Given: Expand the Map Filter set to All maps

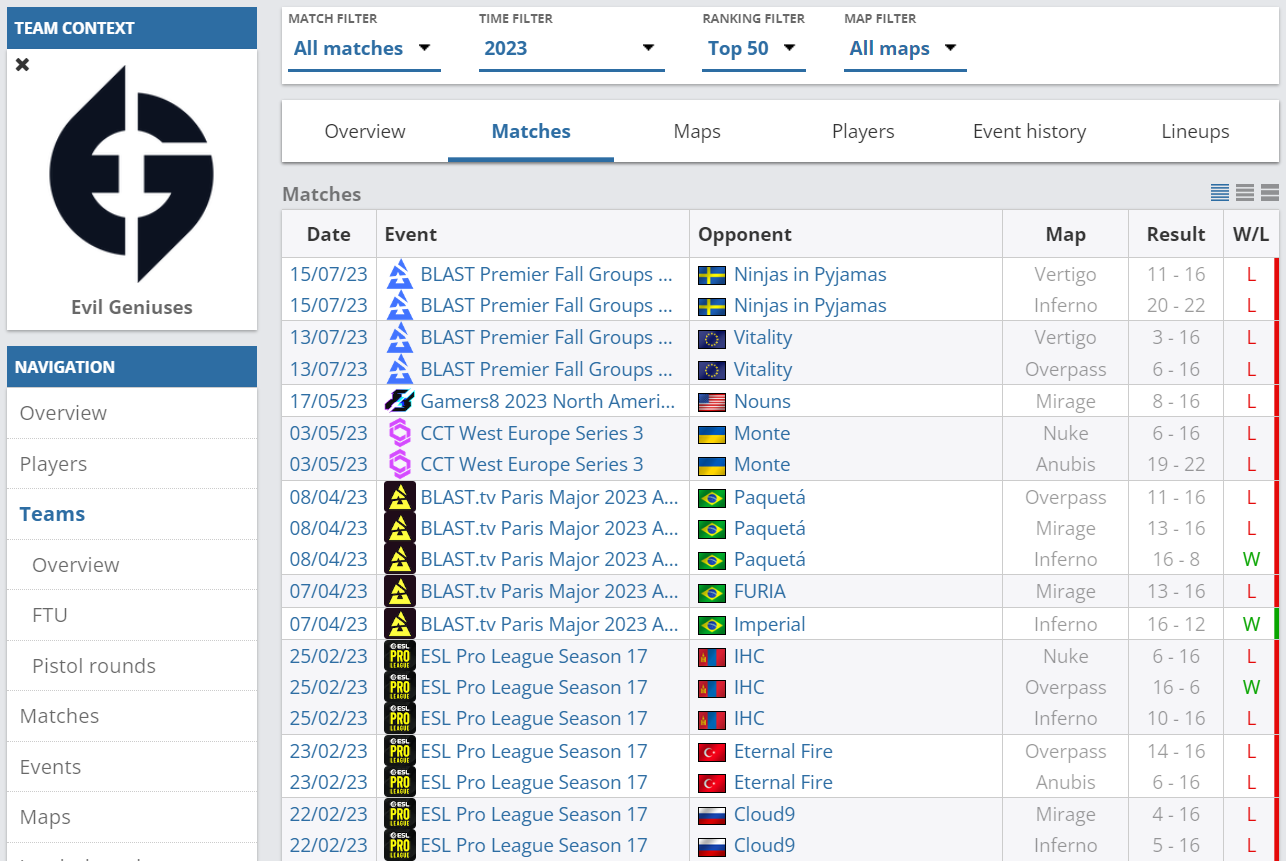Looking at the screenshot, I should (906, 48).
